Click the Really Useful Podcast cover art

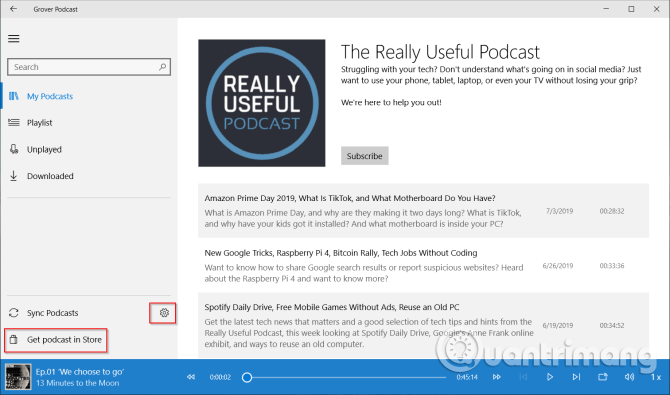point(262,103)
